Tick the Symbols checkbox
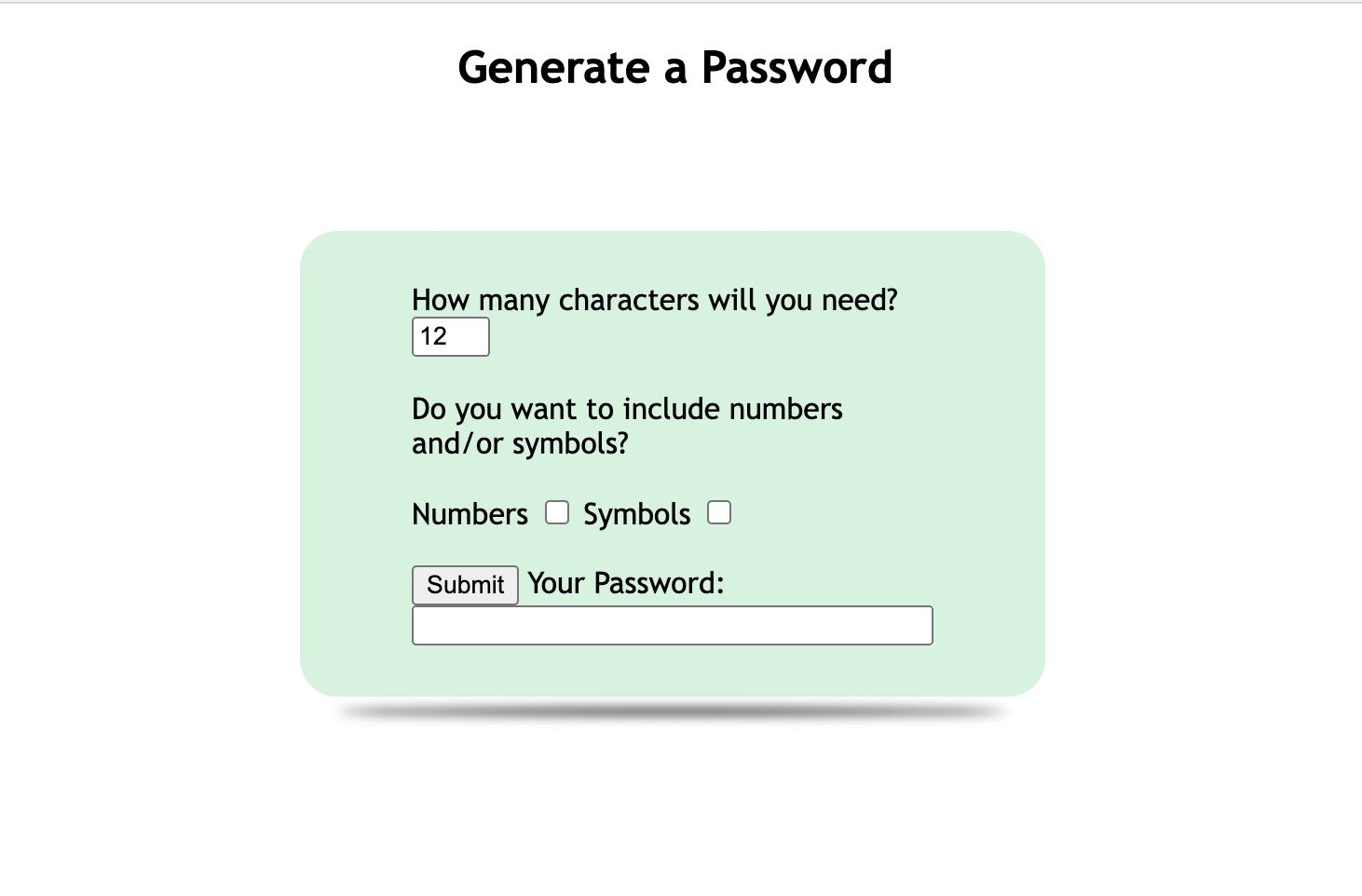Viewport: 1362px width, 896px height. tap(719, 512)
